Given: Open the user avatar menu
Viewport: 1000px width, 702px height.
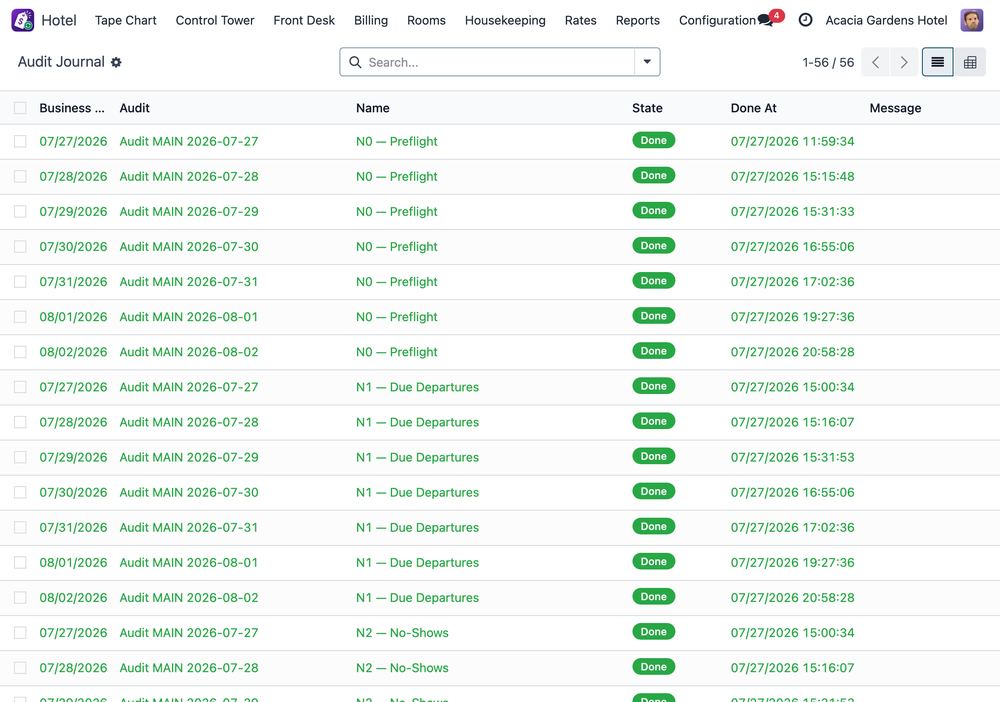Looking at the screenshot, I should click(971, 20).
